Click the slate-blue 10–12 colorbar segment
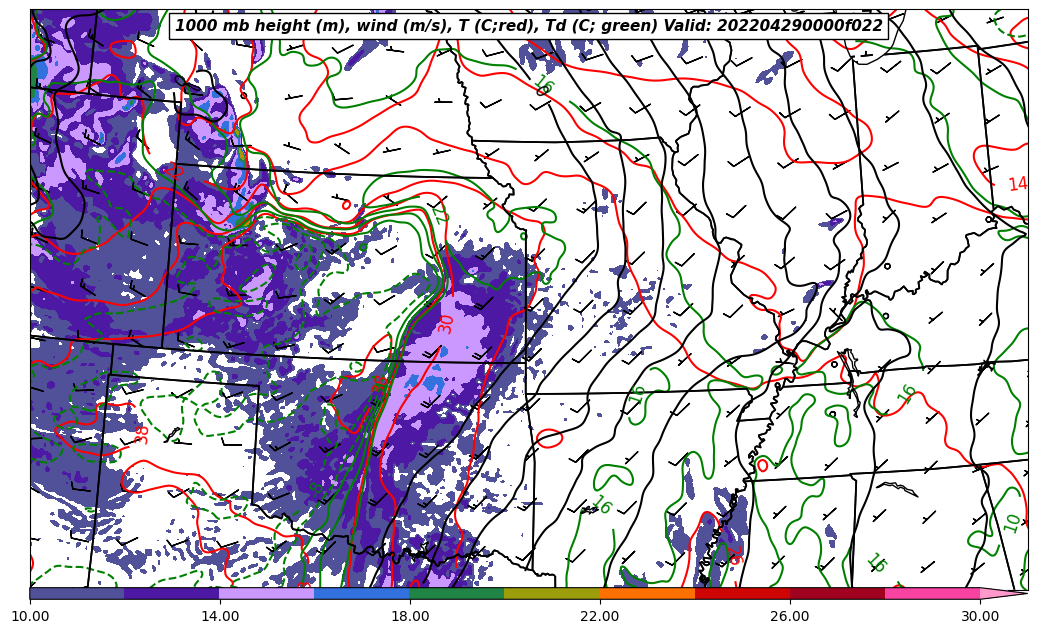 pyautogui.click(x=77, y=593)
